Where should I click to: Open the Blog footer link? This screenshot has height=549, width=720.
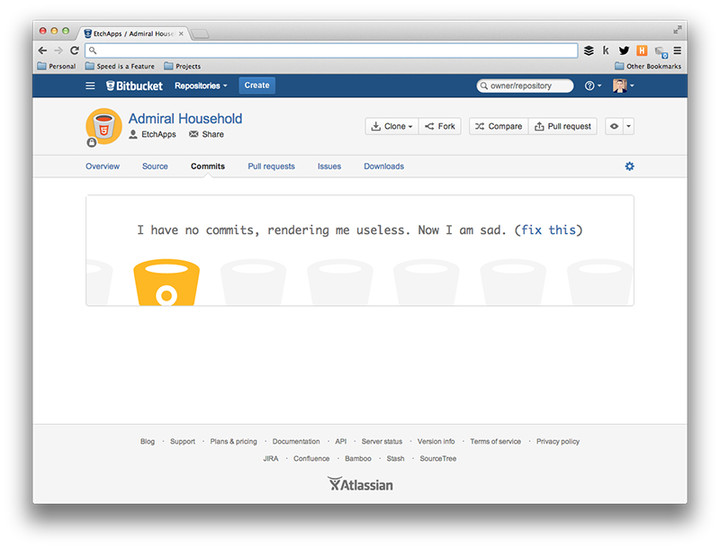147,442
